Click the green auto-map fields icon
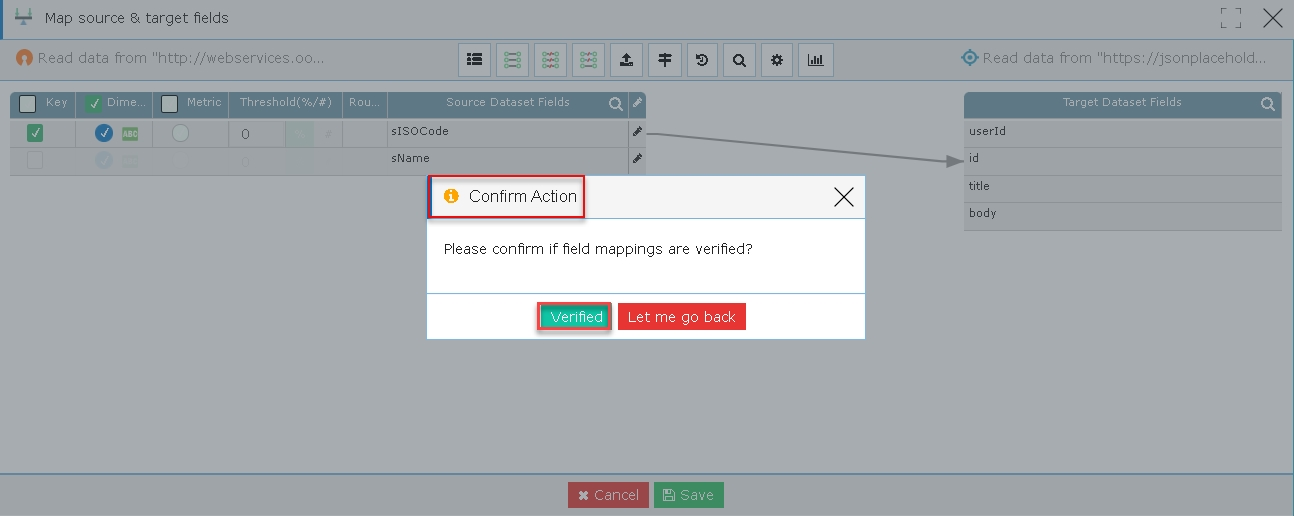This screenshot has width=1294, height=516. 513,60
